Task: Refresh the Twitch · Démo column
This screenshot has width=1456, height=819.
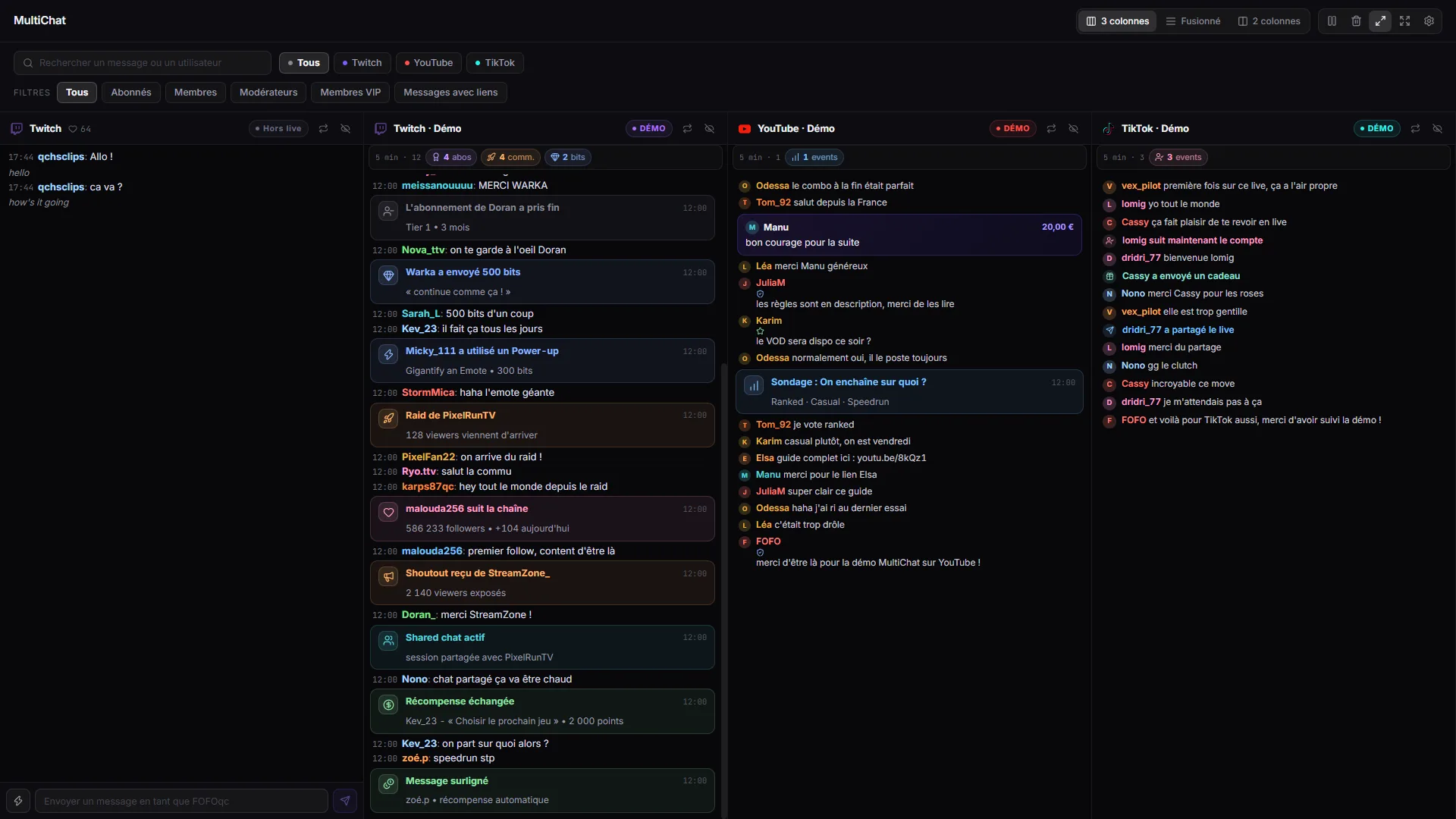Action: coord(688,129)
